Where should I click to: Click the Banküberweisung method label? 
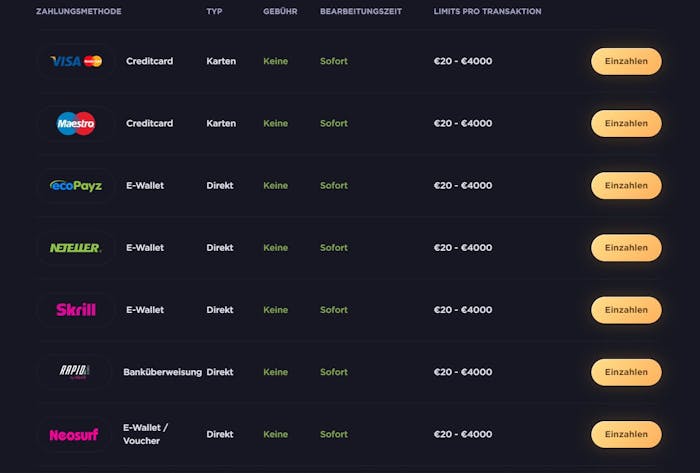pos(162,372)
